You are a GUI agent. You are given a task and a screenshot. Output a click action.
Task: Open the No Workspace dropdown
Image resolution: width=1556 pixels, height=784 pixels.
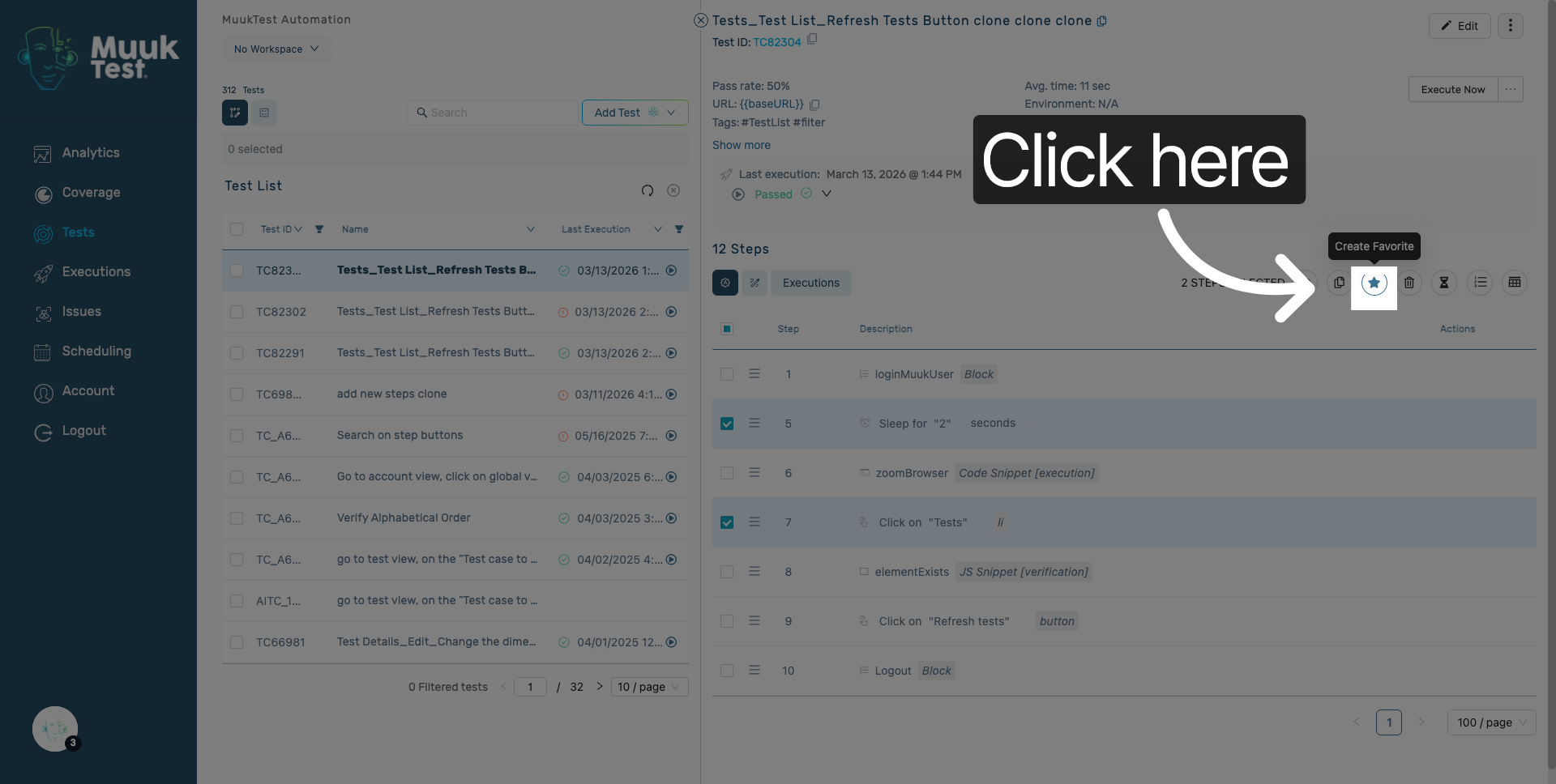coord(276,49)
